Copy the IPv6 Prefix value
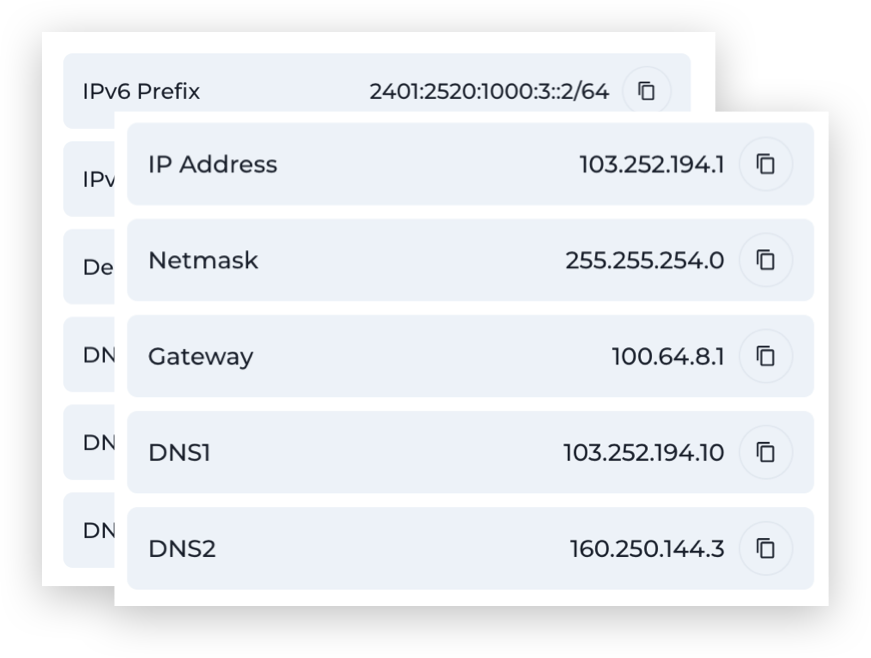 click(646, 91)
